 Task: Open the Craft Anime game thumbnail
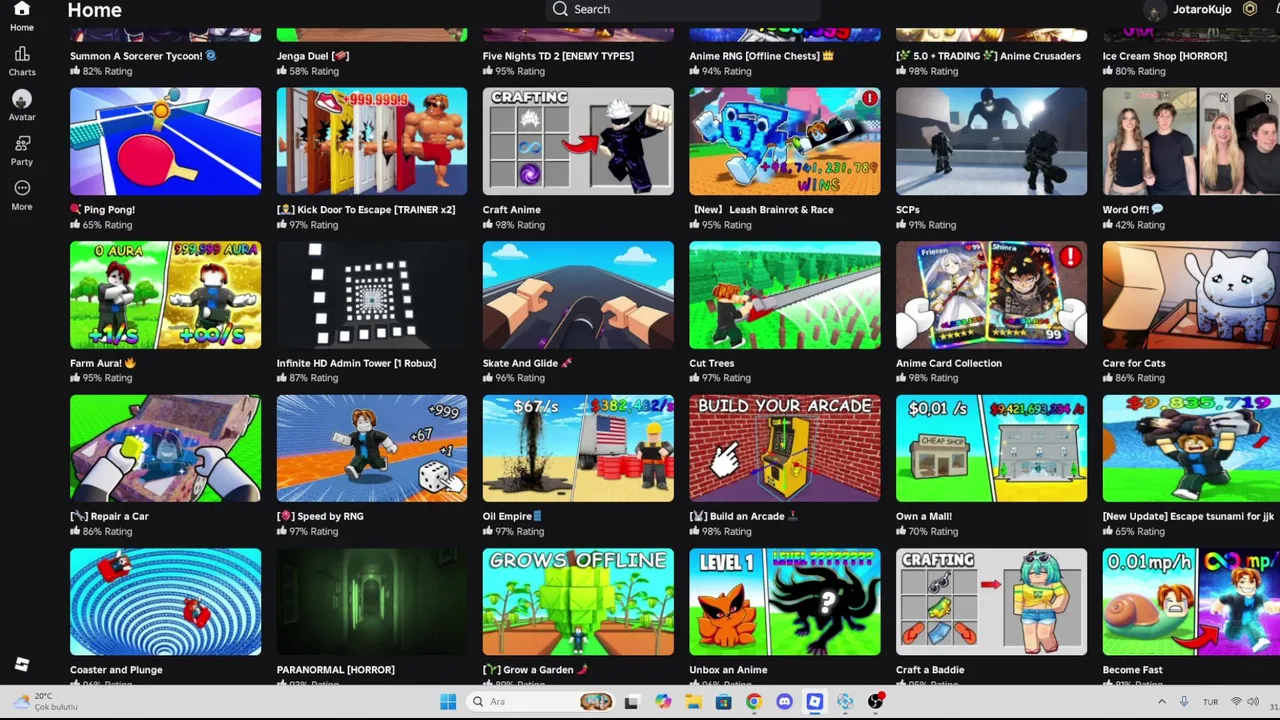578,141
